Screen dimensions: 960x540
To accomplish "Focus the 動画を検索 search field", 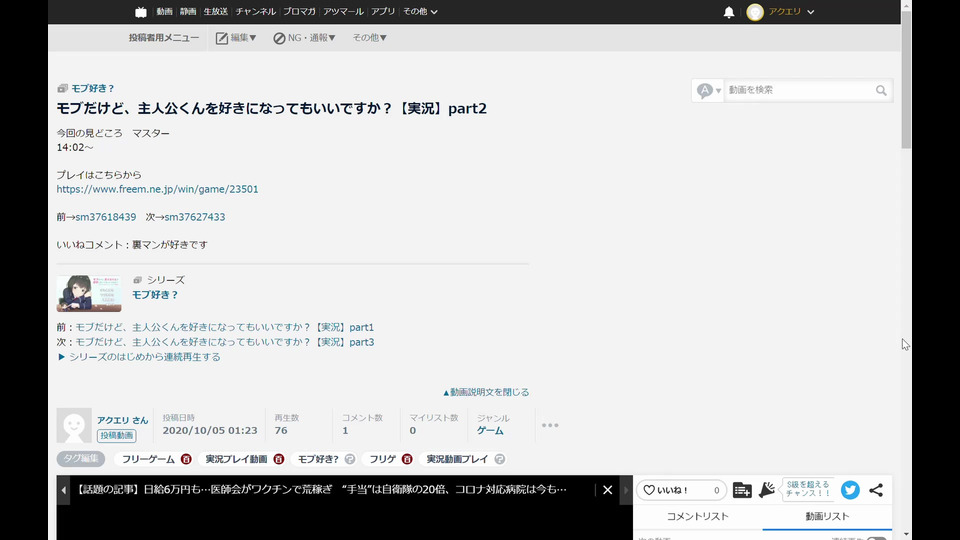I will click(799, 91).
